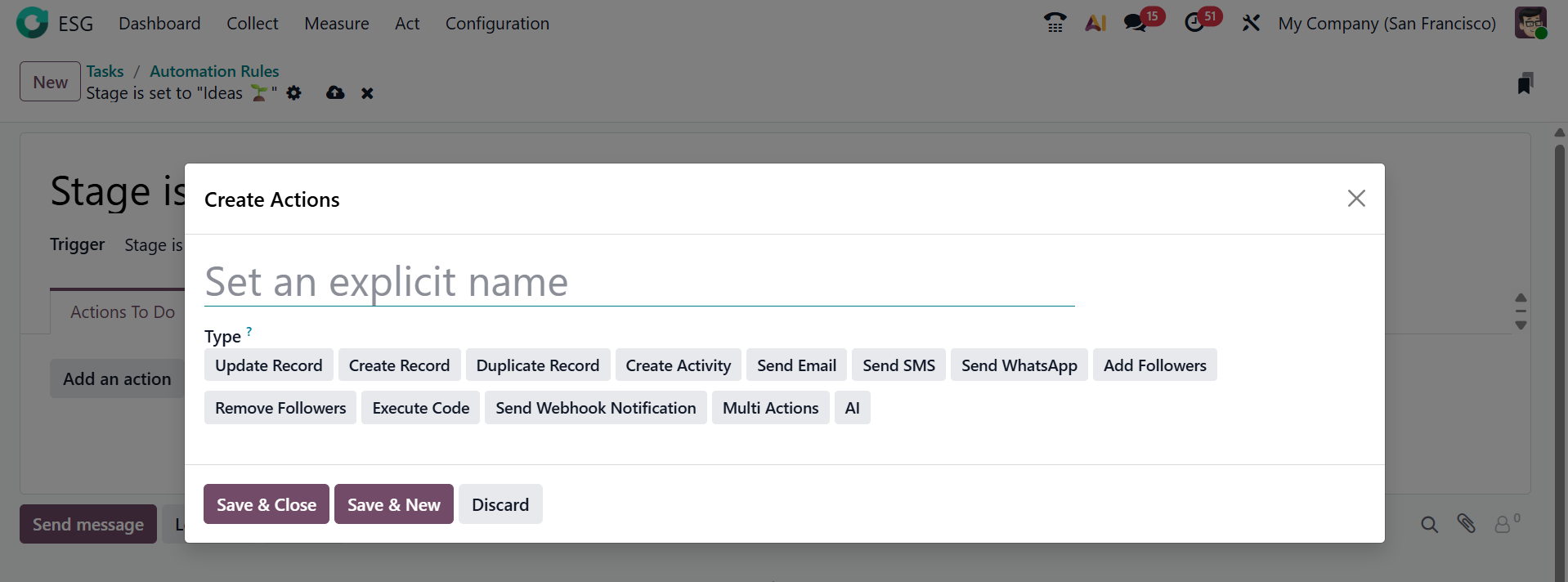The width and height of the screenshot is (1568, 582).
Task: Click the Save & Close button
Action: point(266,504)
